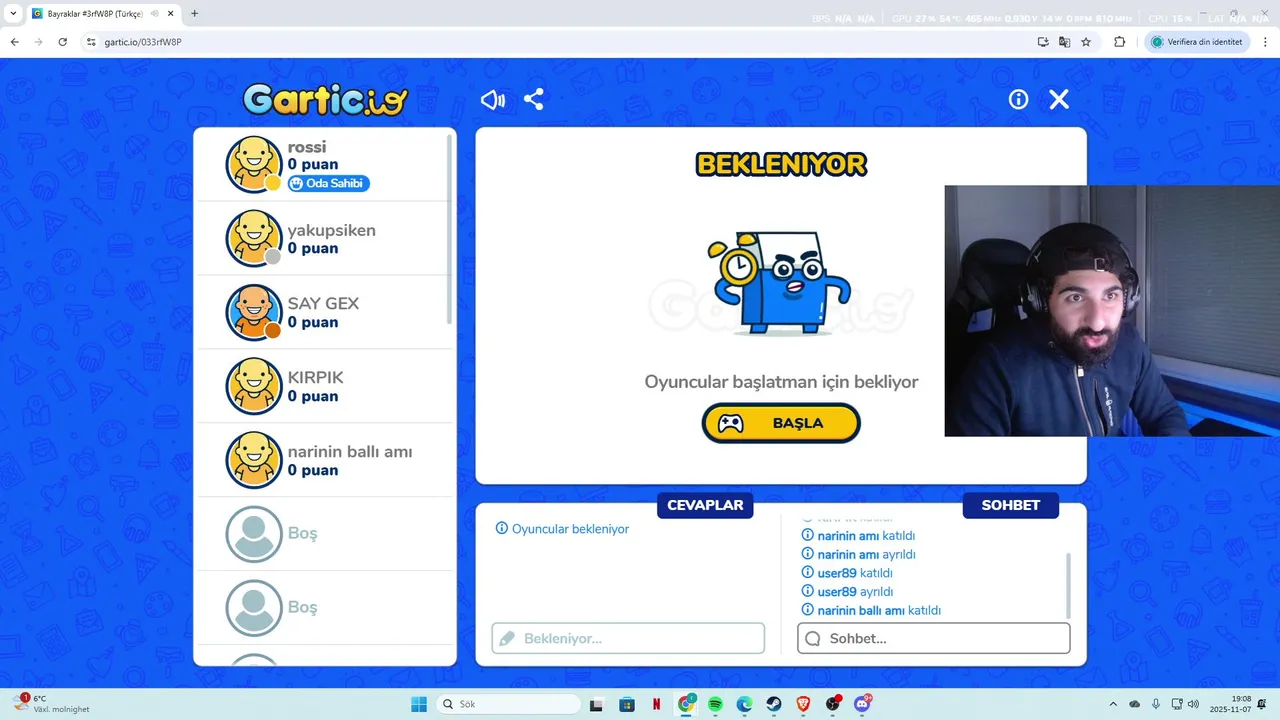Click the waiting clock mascot image
Image resolution: width=1280 pixels, height=720 pixels.
(780, 285)
